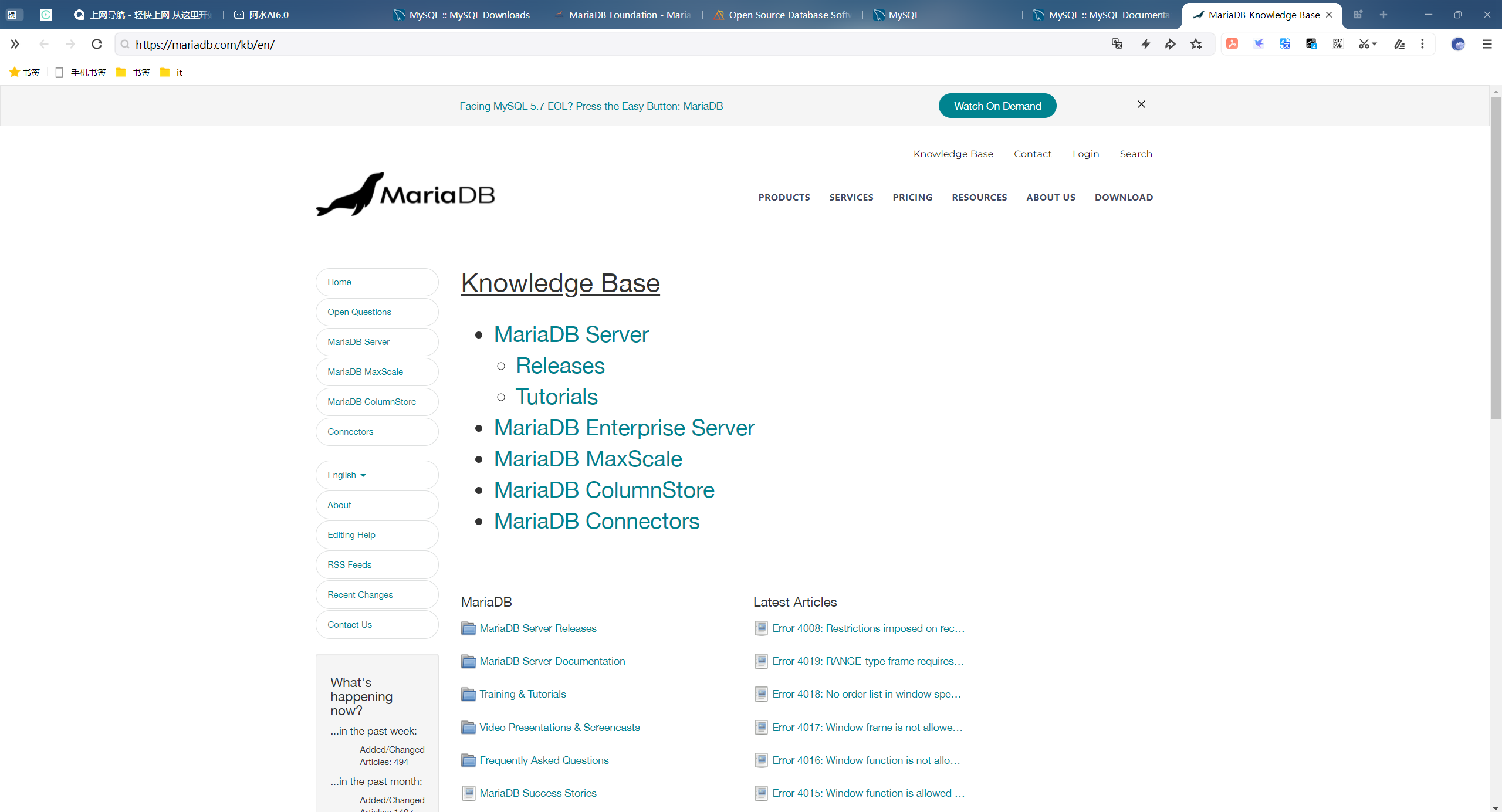1502x812 pixels.
Task: Click the user profile avatar icon
Action: point(1458,44)
